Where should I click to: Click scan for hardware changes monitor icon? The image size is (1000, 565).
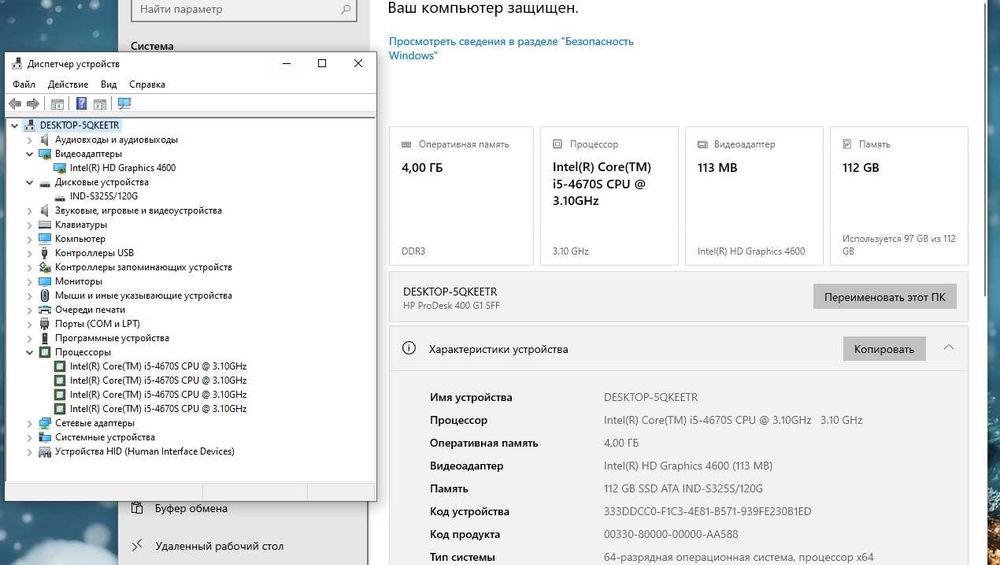tap(124, 103)
